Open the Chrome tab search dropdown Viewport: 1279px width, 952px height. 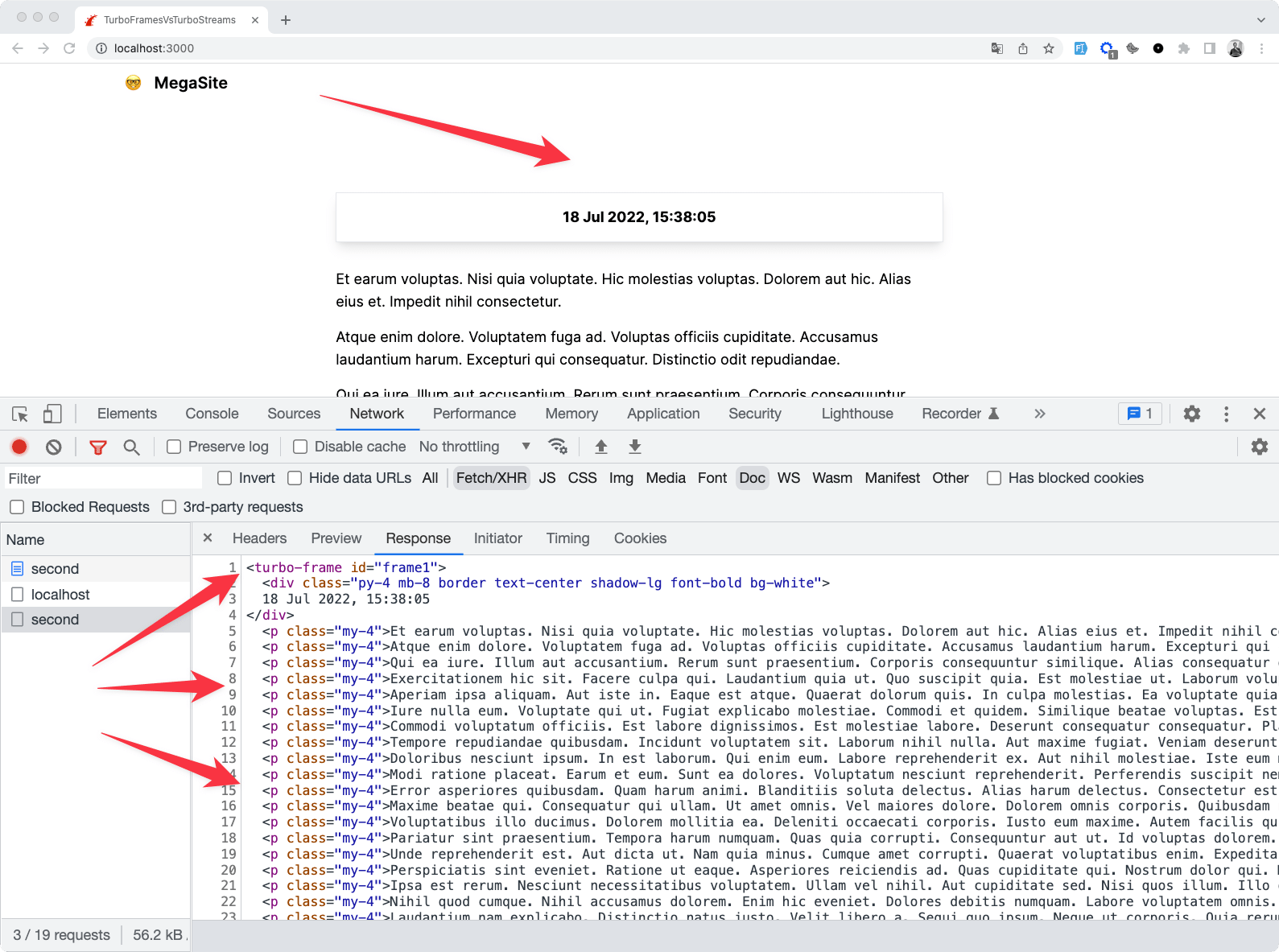click(x=1260, y=19)
